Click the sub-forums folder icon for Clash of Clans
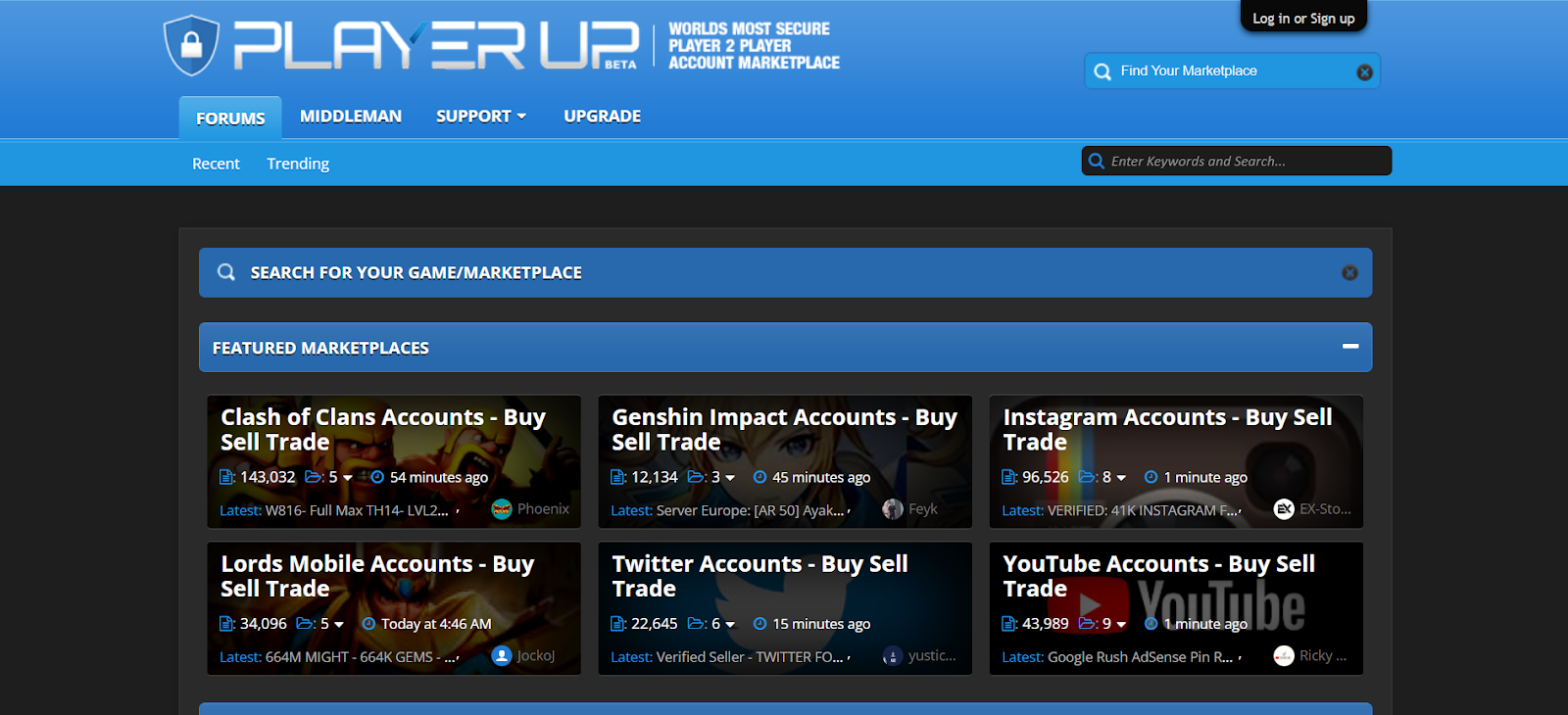Image resolution: width=1568 pixels, height=715 pixels. click(315, 477)
